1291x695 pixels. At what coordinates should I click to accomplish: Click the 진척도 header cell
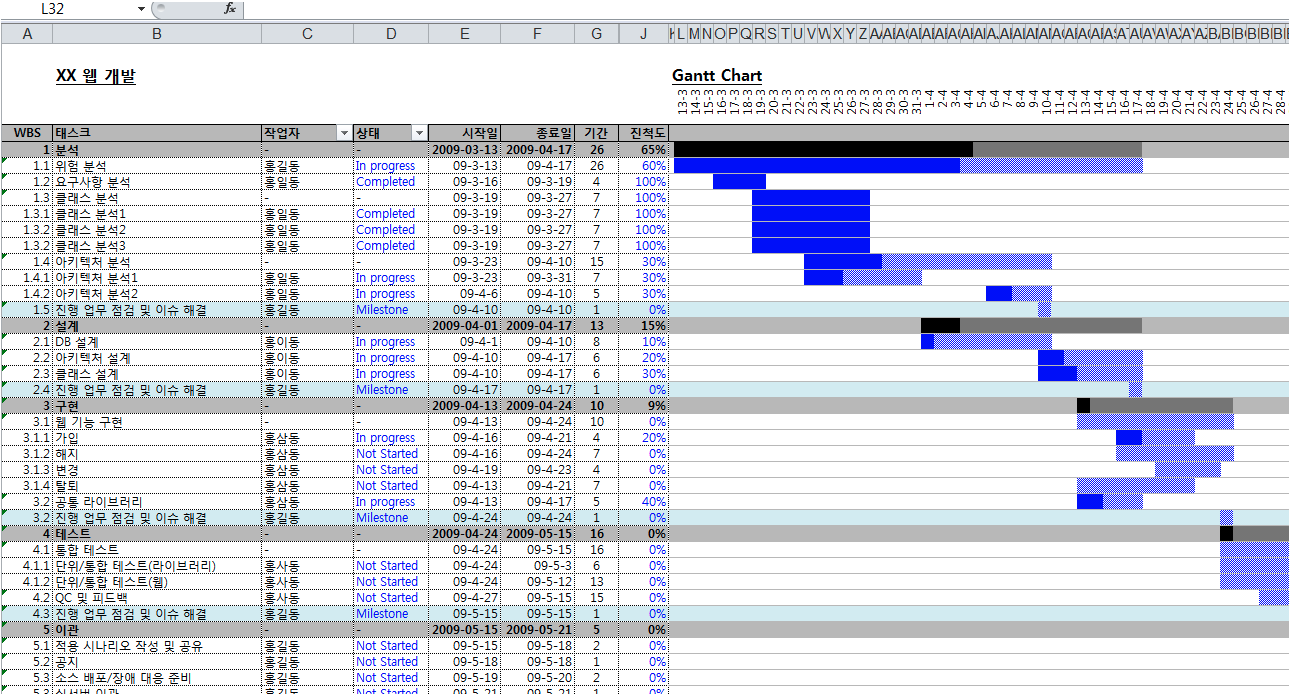pyautogui.click(x=644, y=133)
